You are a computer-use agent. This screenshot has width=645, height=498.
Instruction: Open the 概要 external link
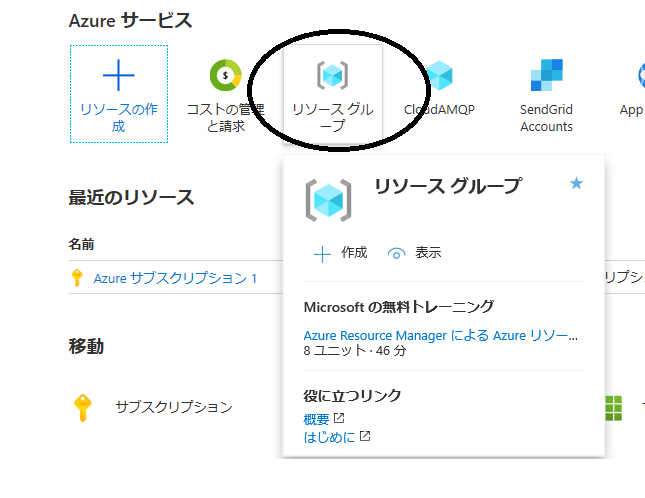pos(323,419)
